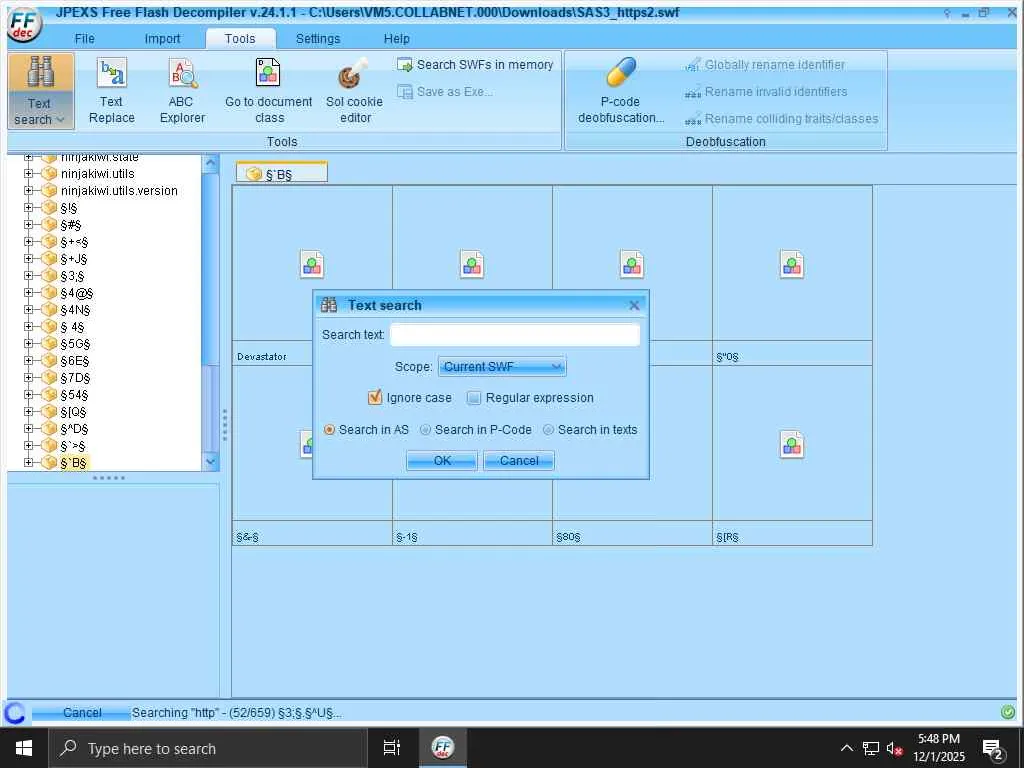Click the Windows taskbar search box
Screen dimensions: 1024x768
(208, 748)
